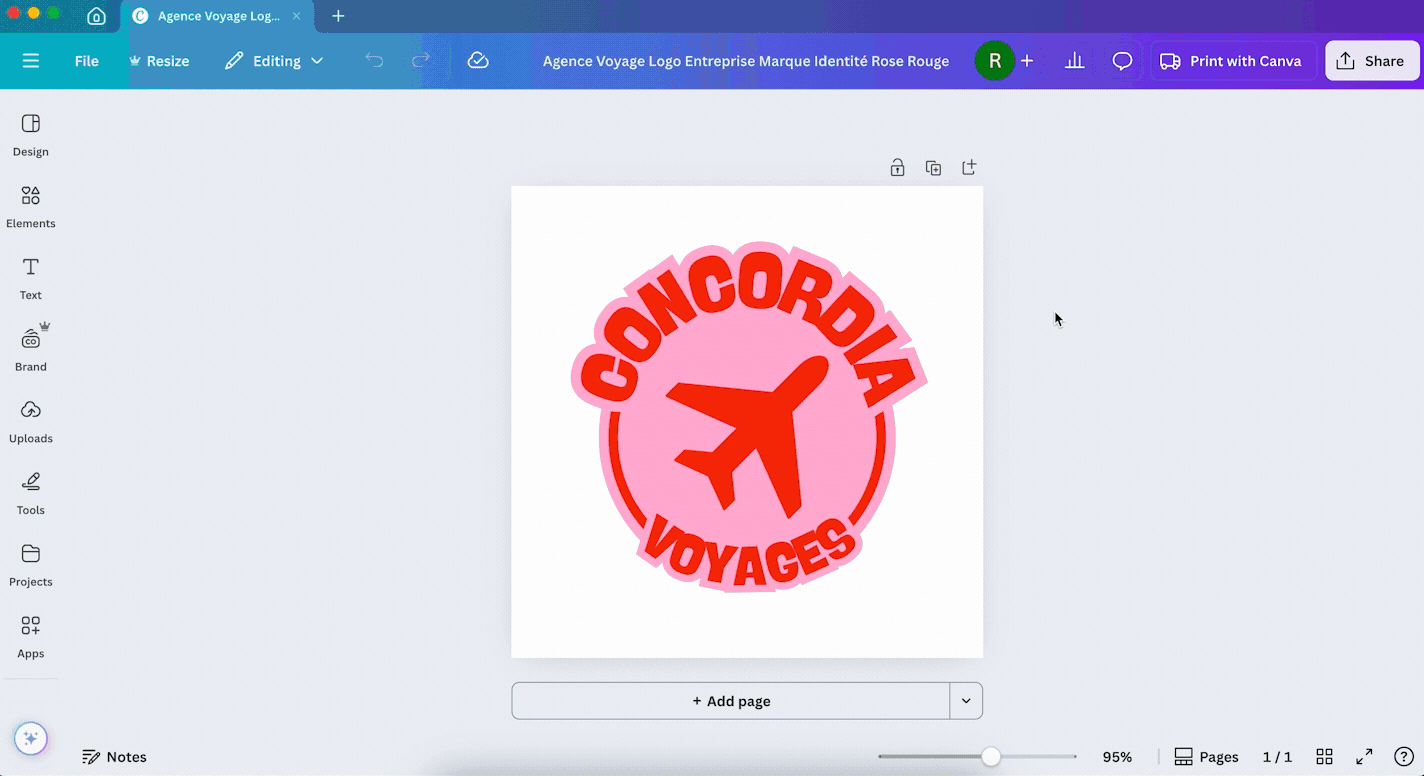Open the File menu
This screenshot has width=1424, height=776.
pos(87,61)
